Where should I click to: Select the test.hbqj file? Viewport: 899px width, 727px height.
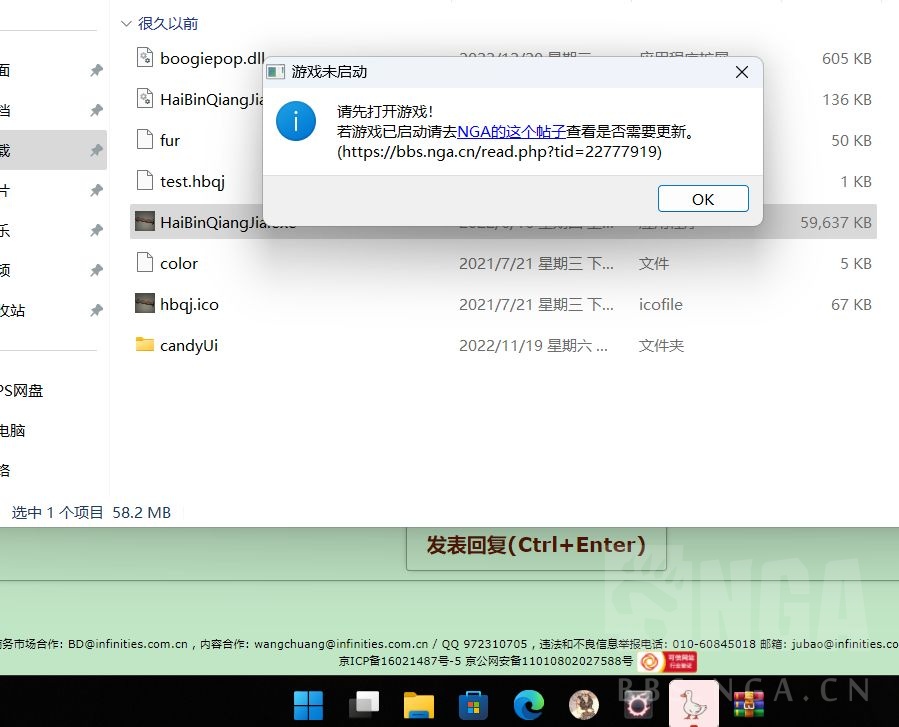[190, 181]
